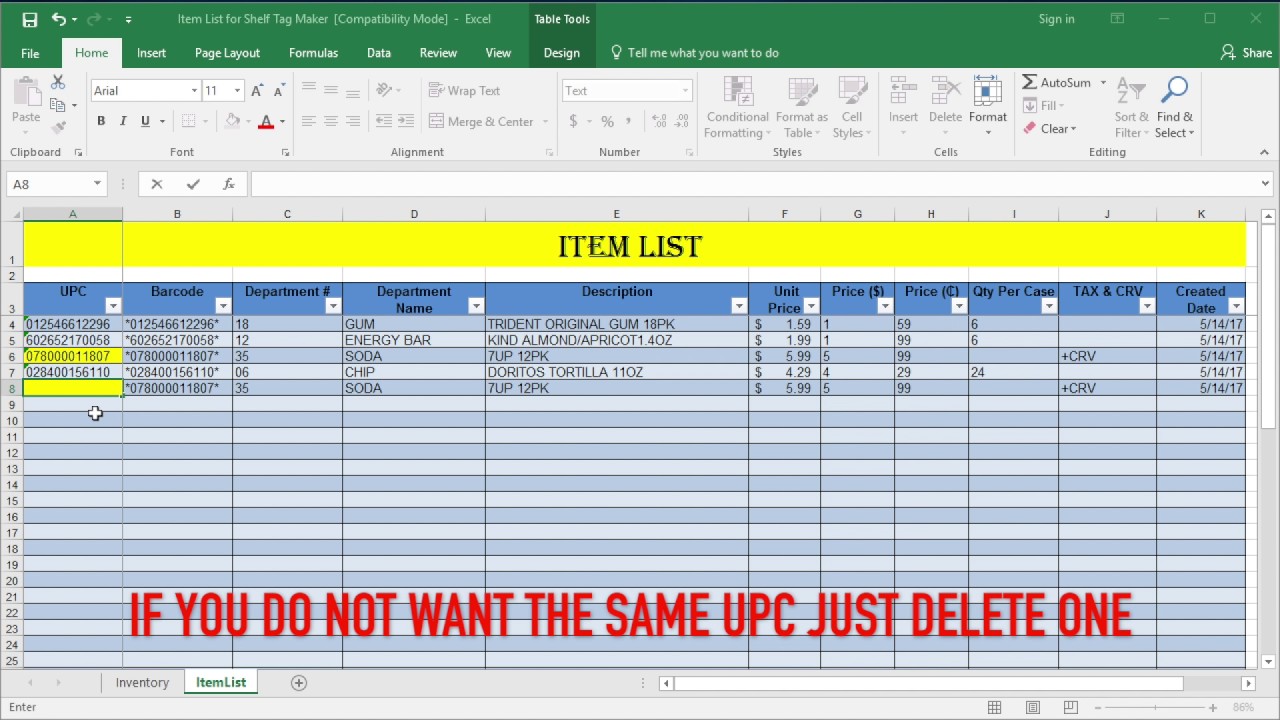
Task: Click the formula bar input field
Action: click(755, 184)
